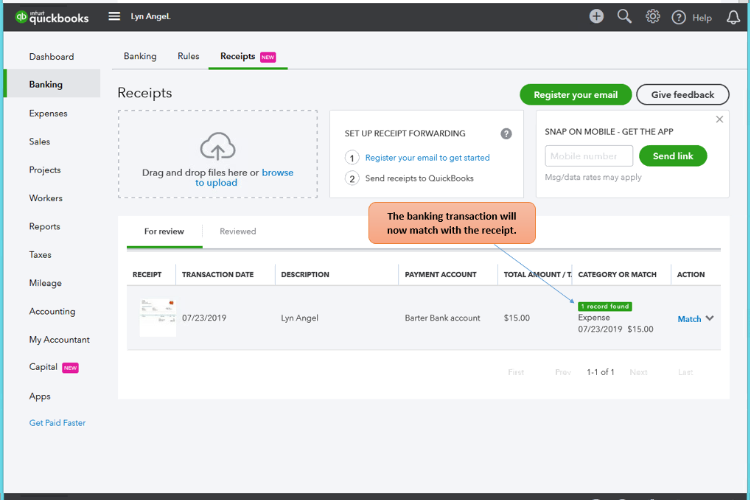Expand the Match action dropdown arrow

pos(710,318)
